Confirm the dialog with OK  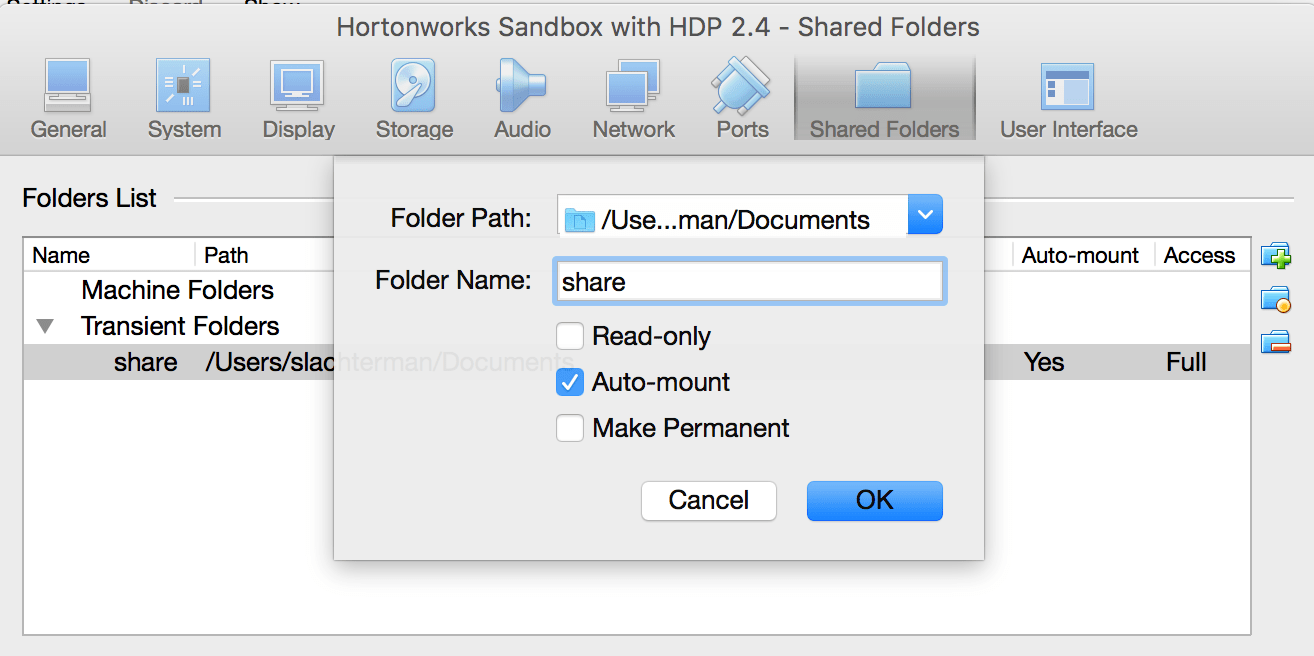(x=874, y=500)
